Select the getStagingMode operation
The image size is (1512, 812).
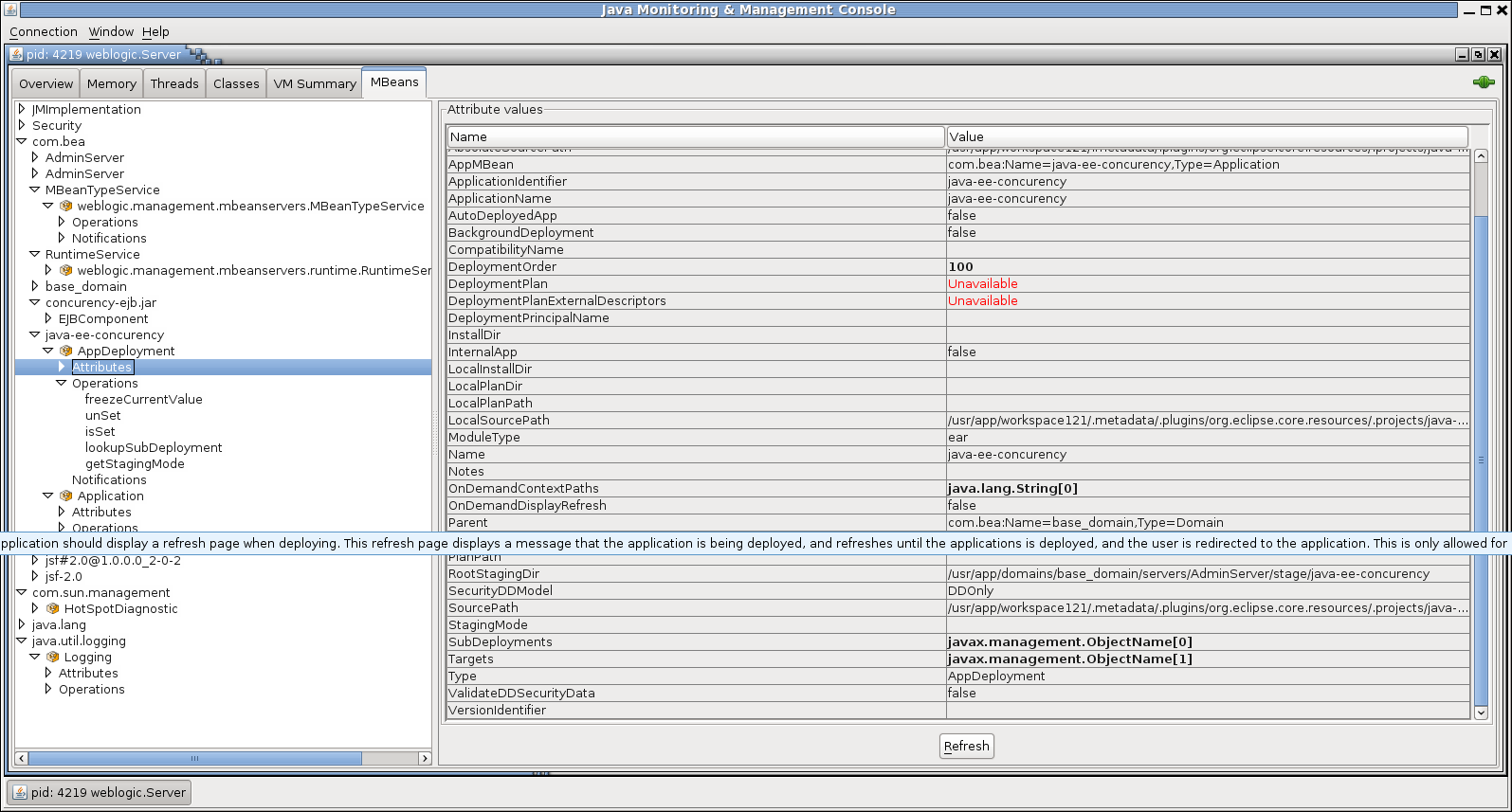click(135, 463)
